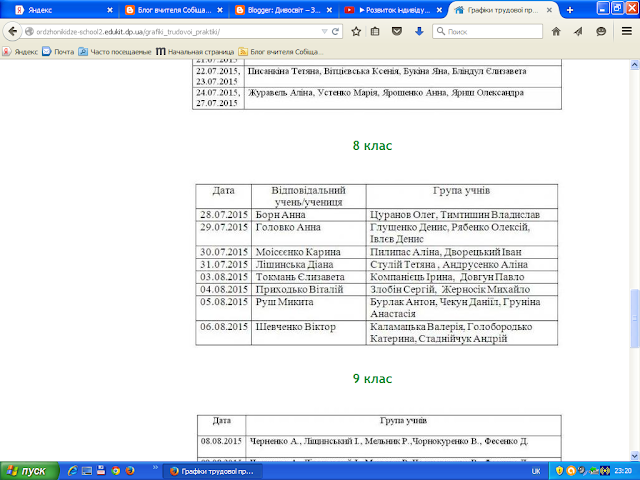
Task: Click the Pocket save icon
Action: click(396, 31)
